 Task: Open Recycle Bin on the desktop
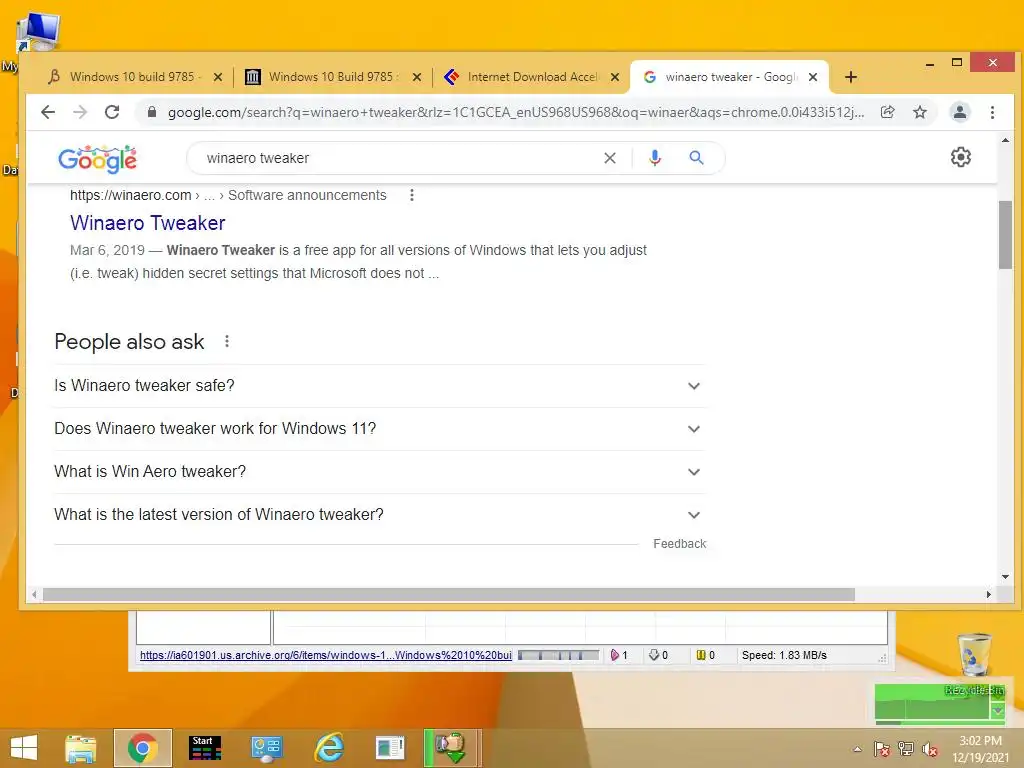coord(975,655)
